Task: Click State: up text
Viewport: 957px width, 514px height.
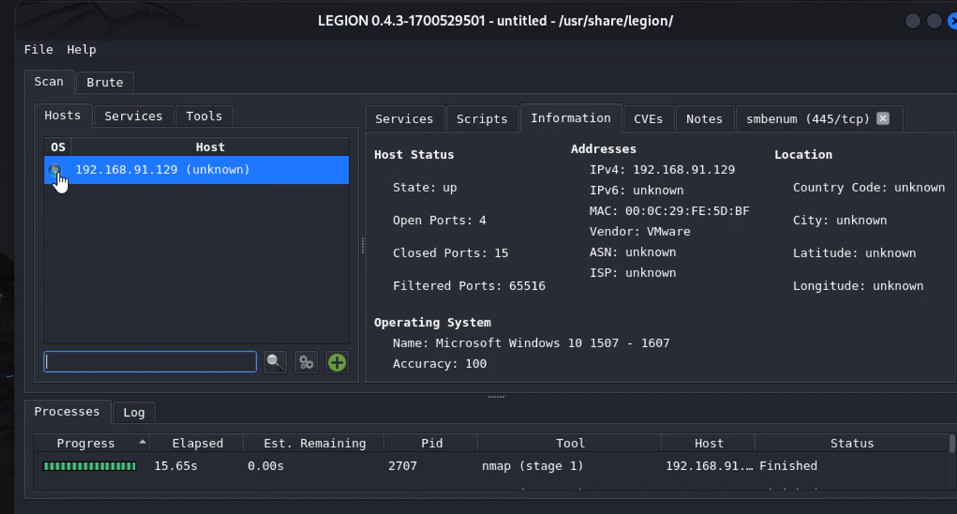Action: [425, 187]
